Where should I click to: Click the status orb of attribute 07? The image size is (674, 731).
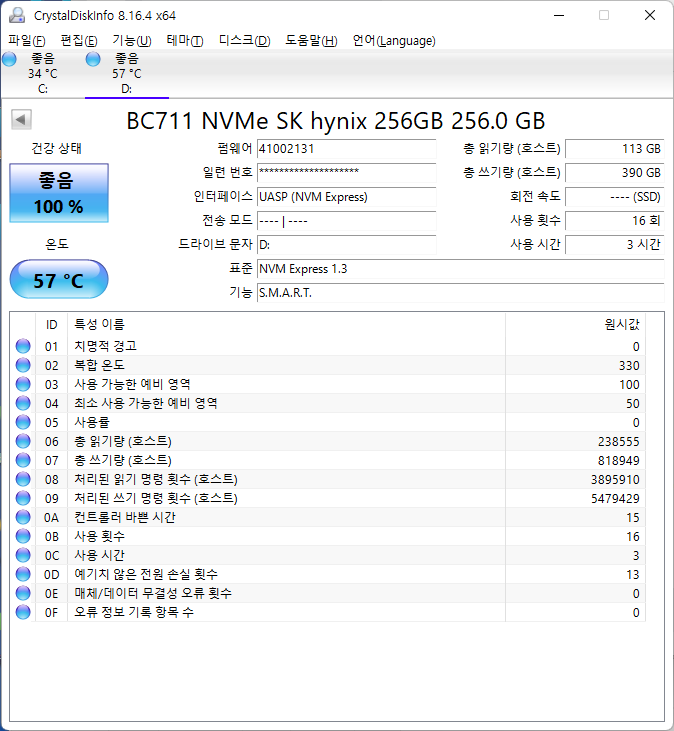(23, 460)
